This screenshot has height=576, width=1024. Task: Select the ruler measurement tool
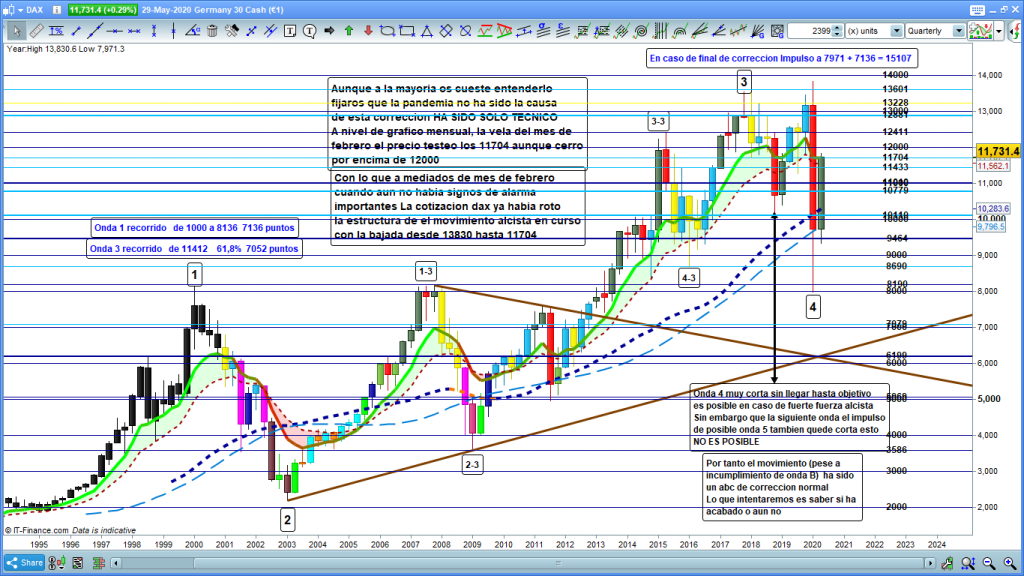pyautogui.click(x=36, y=31)
